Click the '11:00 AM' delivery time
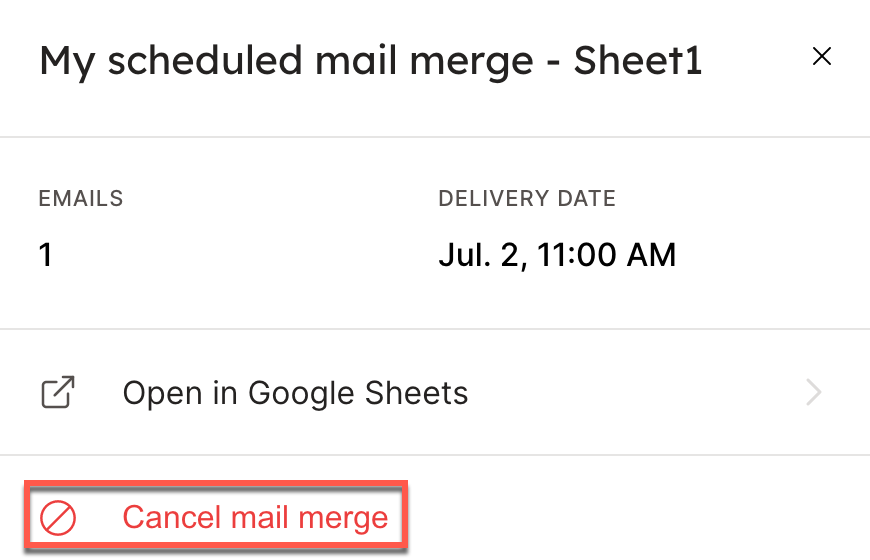This screenshot has width=870, height=560. (607, 255)
